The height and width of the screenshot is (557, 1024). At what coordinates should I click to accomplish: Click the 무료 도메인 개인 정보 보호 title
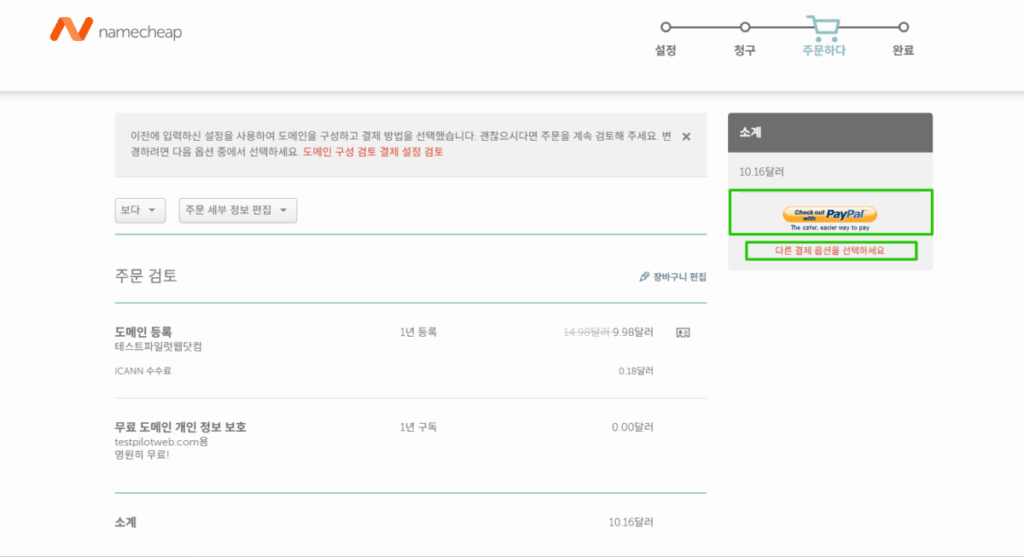tap(180, 427)
